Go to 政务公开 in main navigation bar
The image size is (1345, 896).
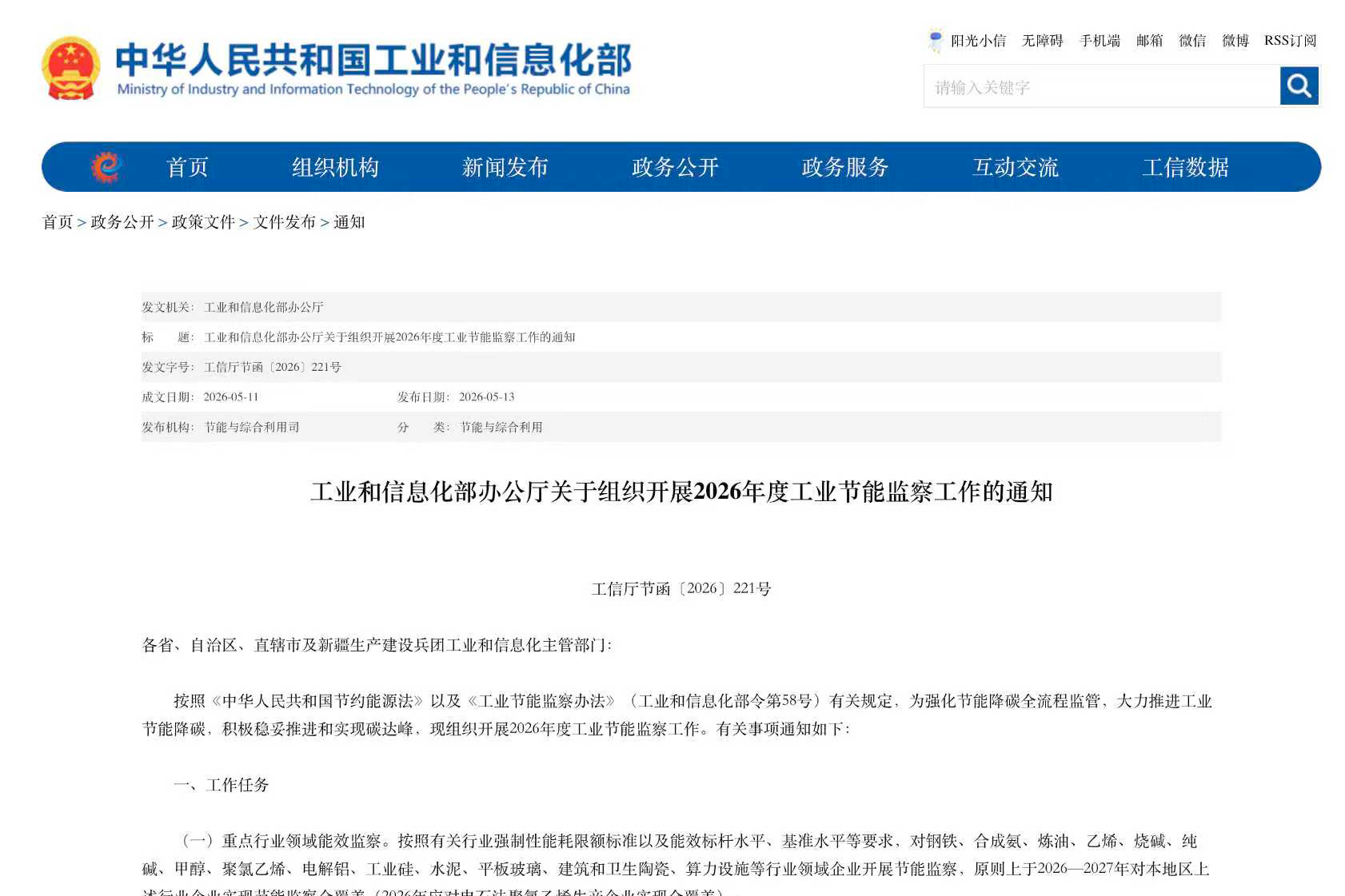coord(675,167)
